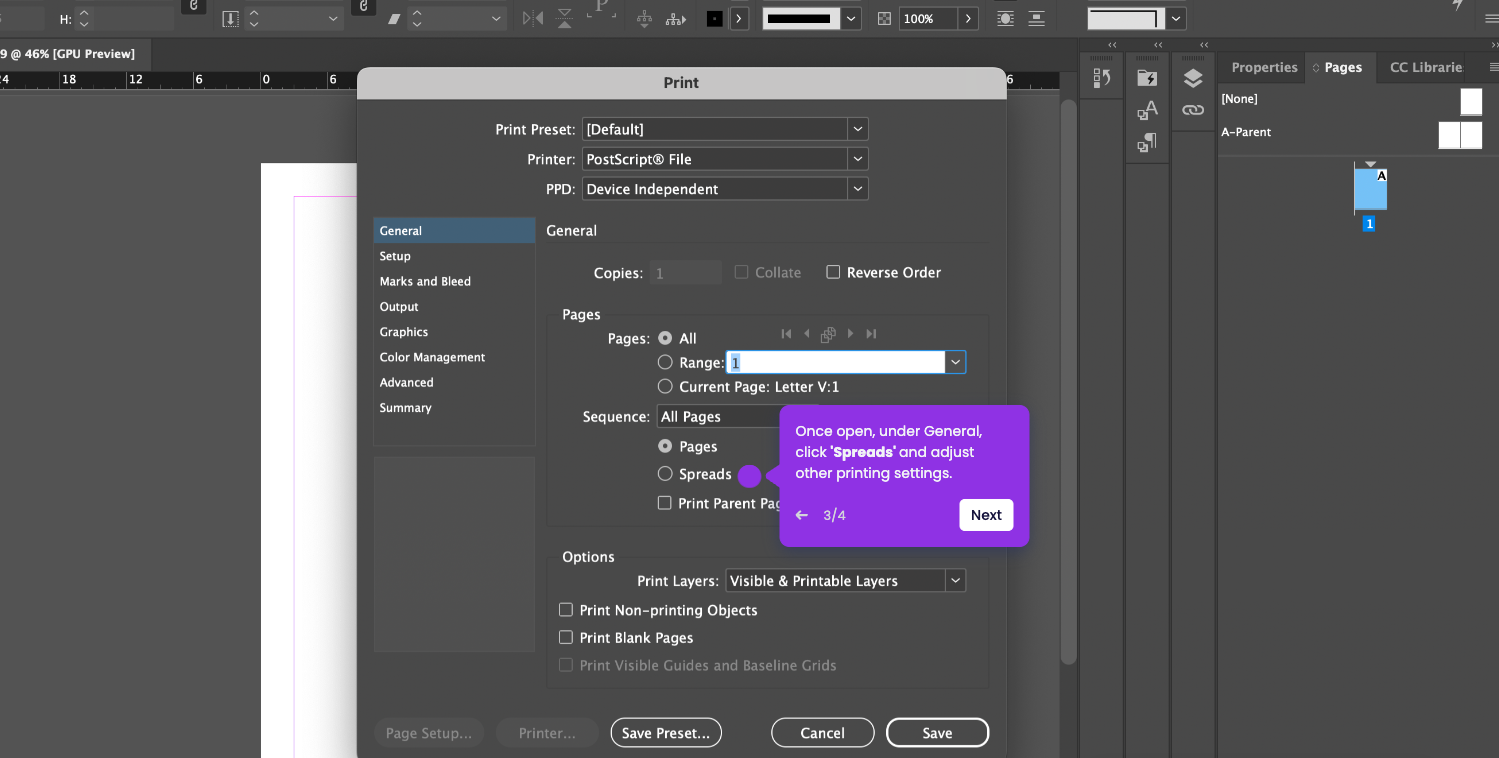Viewport: 1499px width, 758px height.
Task: Click the wrap-around-object icon beside the 100% field
Action: [x=1005, y=19]
